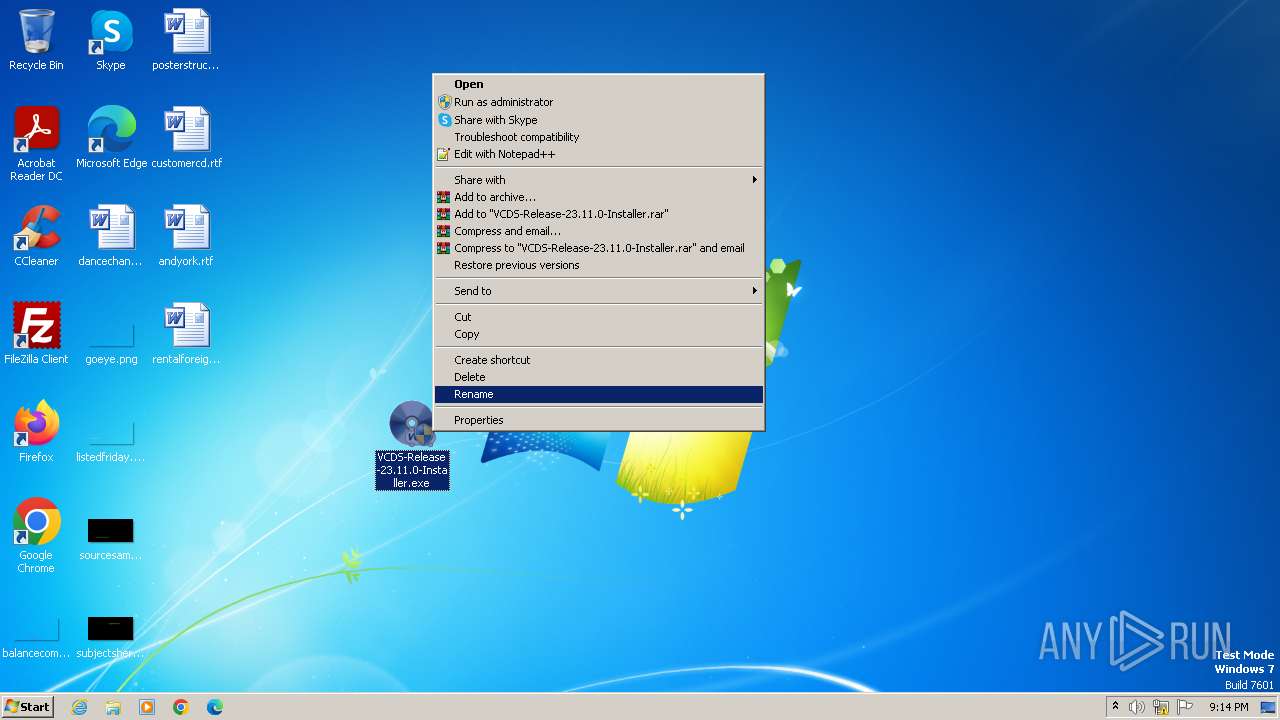Choose Run as administrator
Screen dimensions: 1280x720
click(x=599, y=102)
